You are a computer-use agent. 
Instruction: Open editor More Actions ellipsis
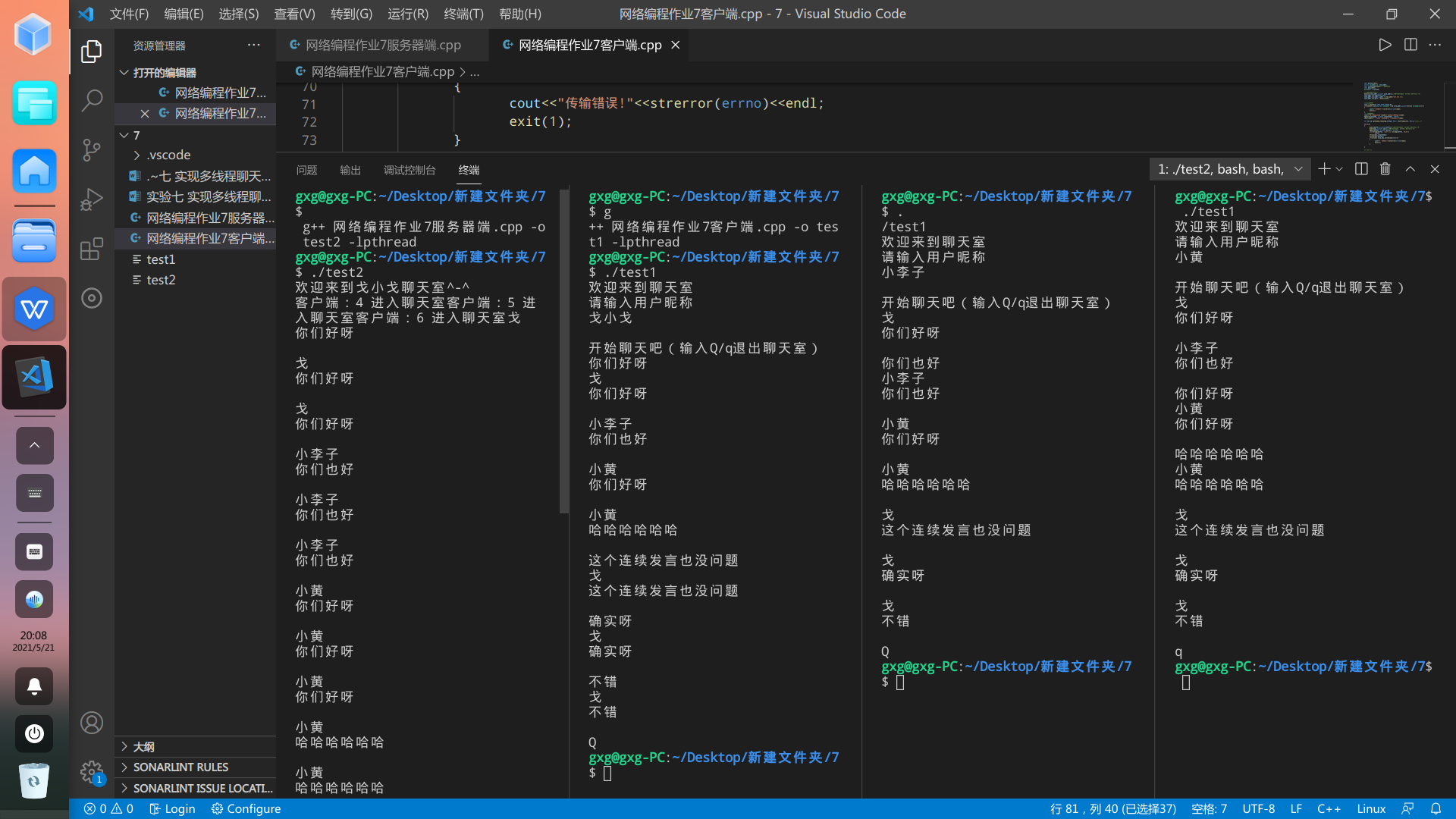(1435, 45)
